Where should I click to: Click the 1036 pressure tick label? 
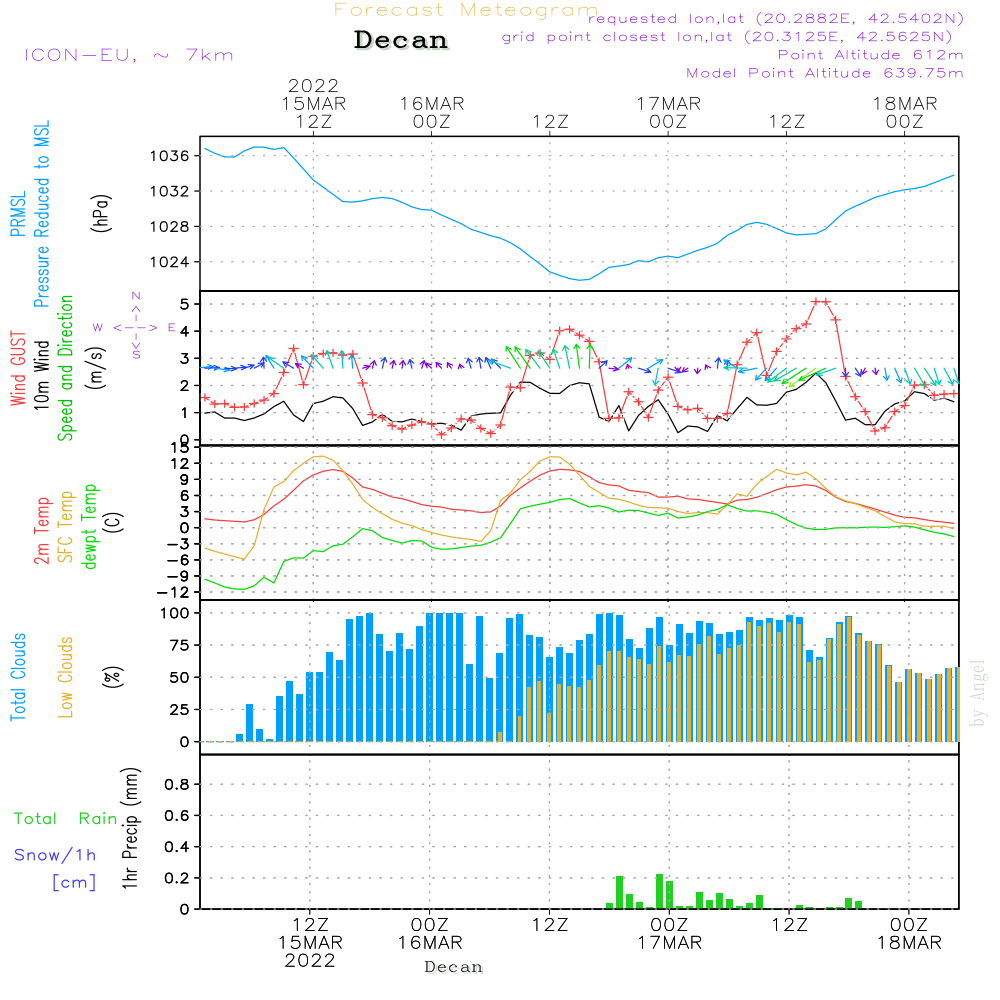click(170, 156)
